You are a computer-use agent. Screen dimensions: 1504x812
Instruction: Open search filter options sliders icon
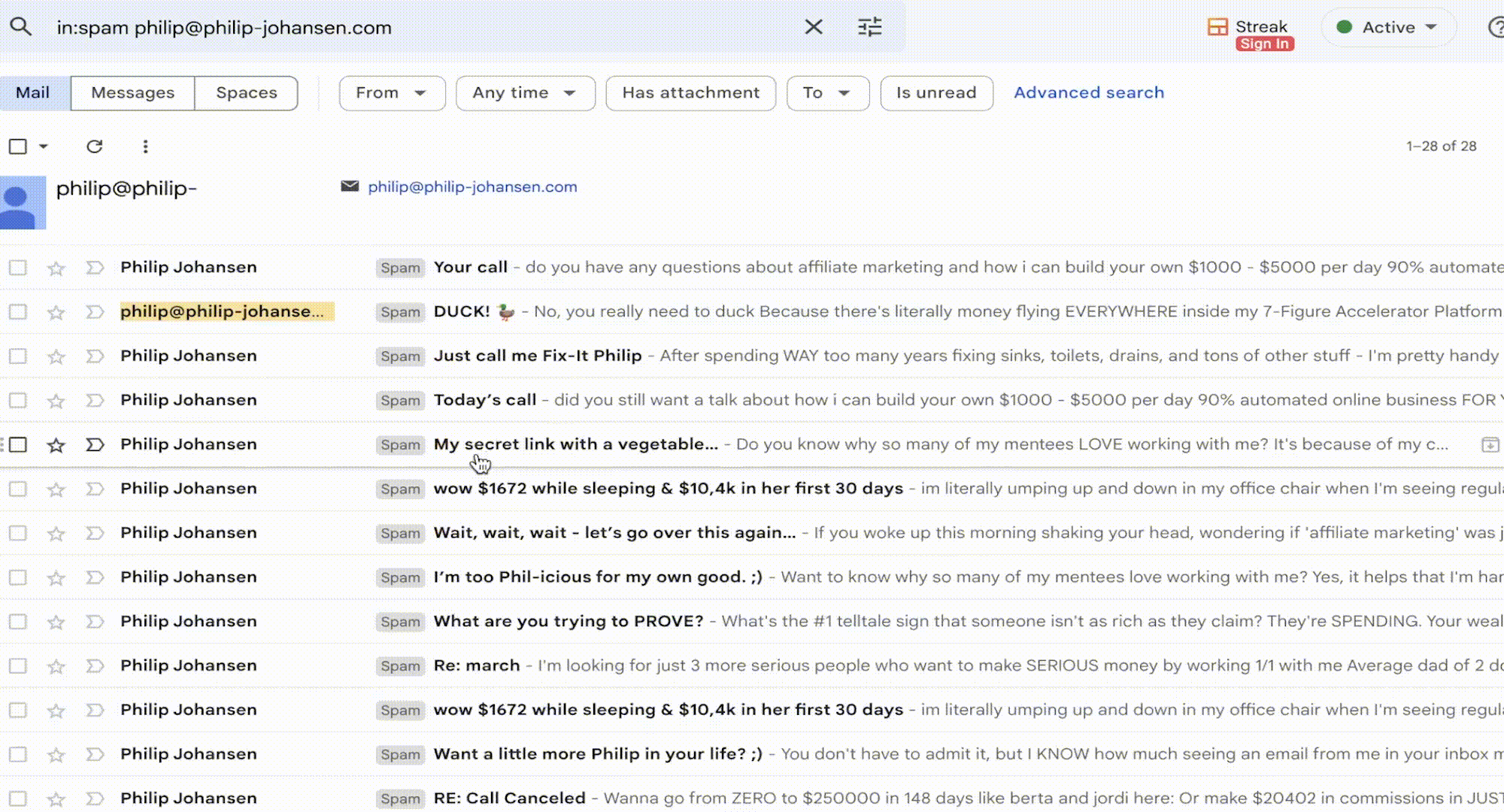pos(870,27)
